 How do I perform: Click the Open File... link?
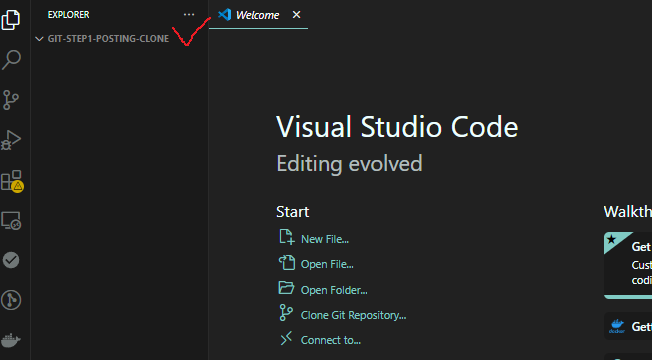tap(327, 264)
